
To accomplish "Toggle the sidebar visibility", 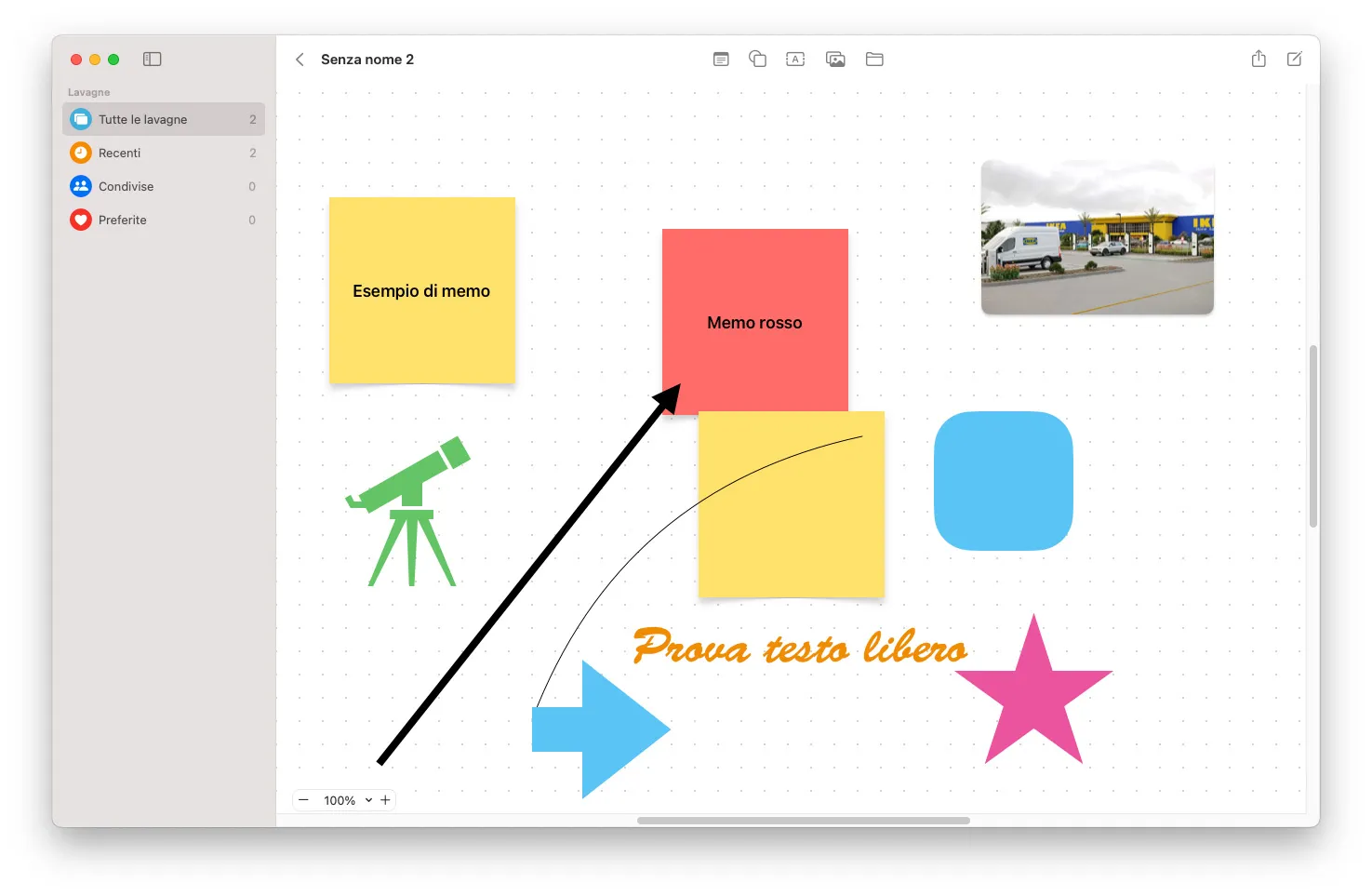I will pos(152,59).
